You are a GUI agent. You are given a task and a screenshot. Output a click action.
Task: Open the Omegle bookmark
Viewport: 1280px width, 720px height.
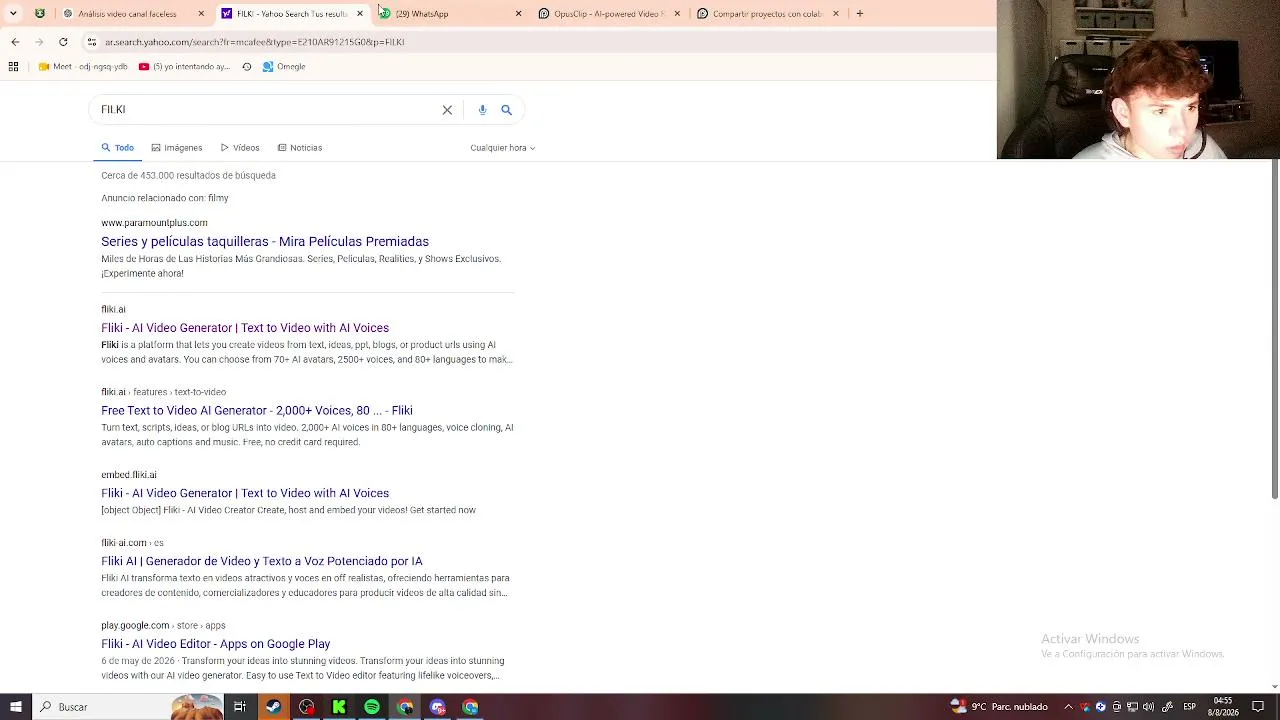[284, 67]
